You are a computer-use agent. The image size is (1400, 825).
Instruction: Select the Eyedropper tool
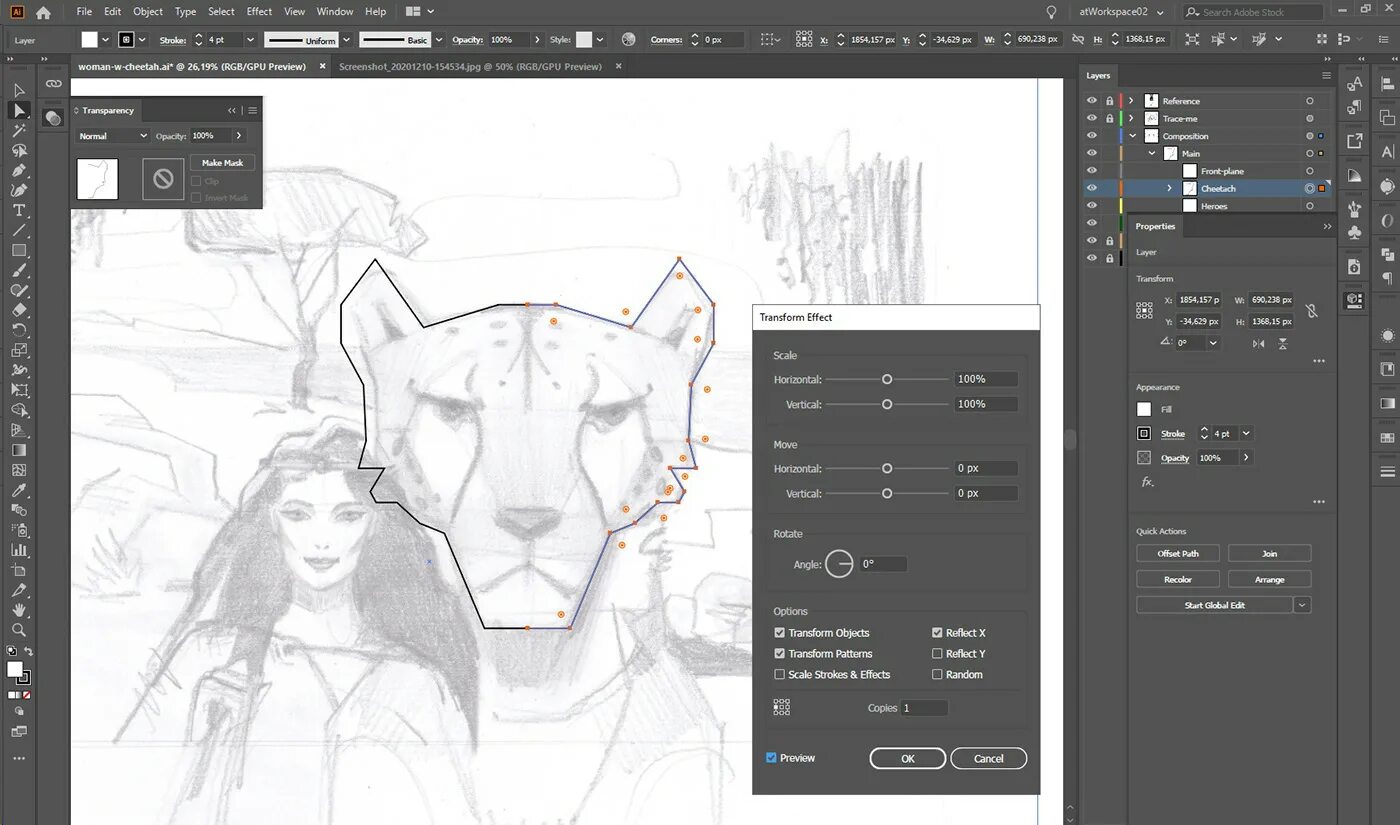pyautogui.click(x=19, y=490)
